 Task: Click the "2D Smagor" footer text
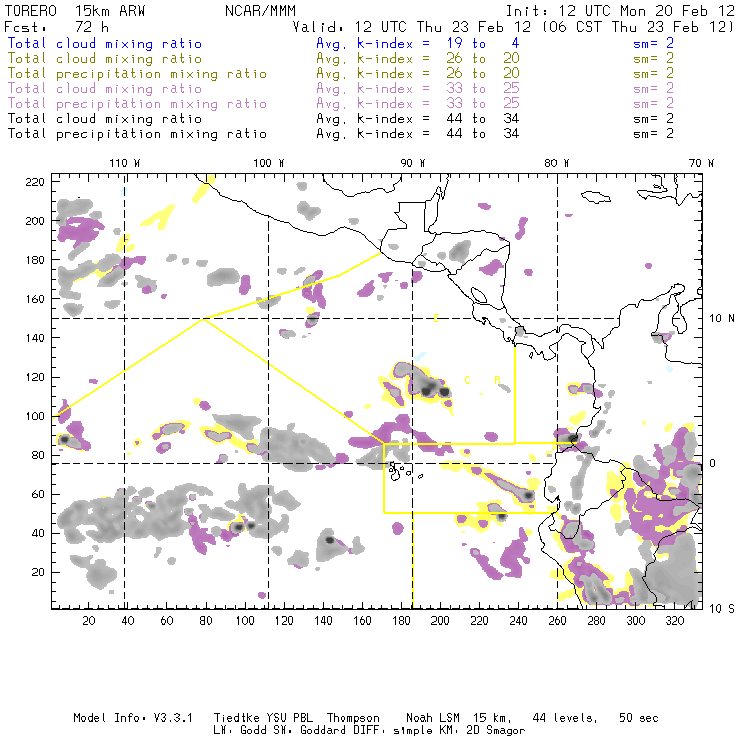(x=496, y=731)
